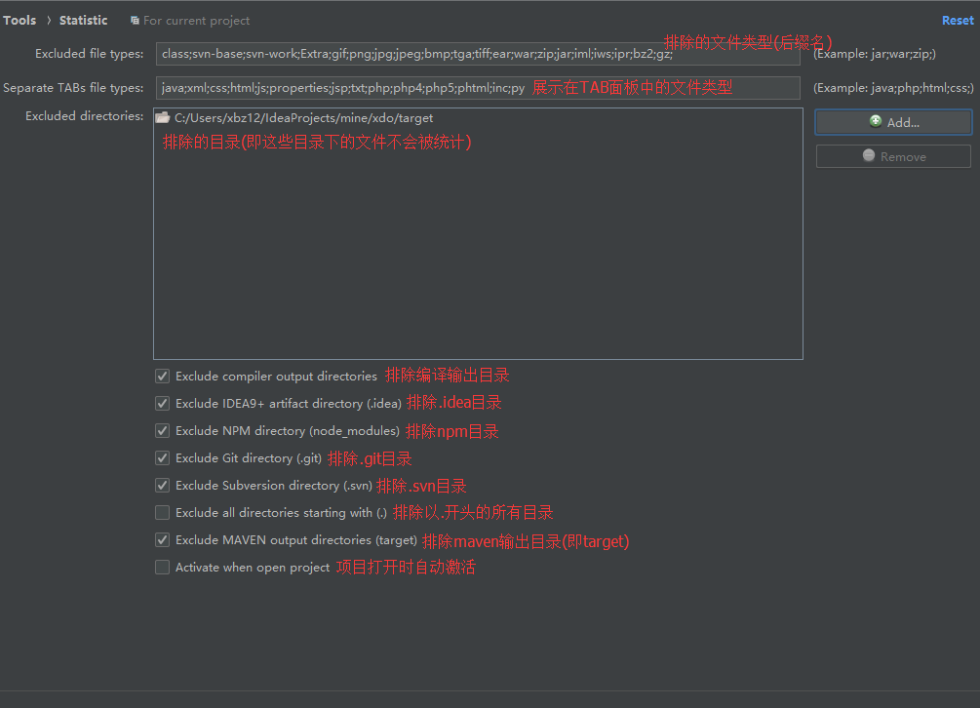This screenshot has height=708, width=980.
Task: Click the For current project label
Action: coord(196,21)
